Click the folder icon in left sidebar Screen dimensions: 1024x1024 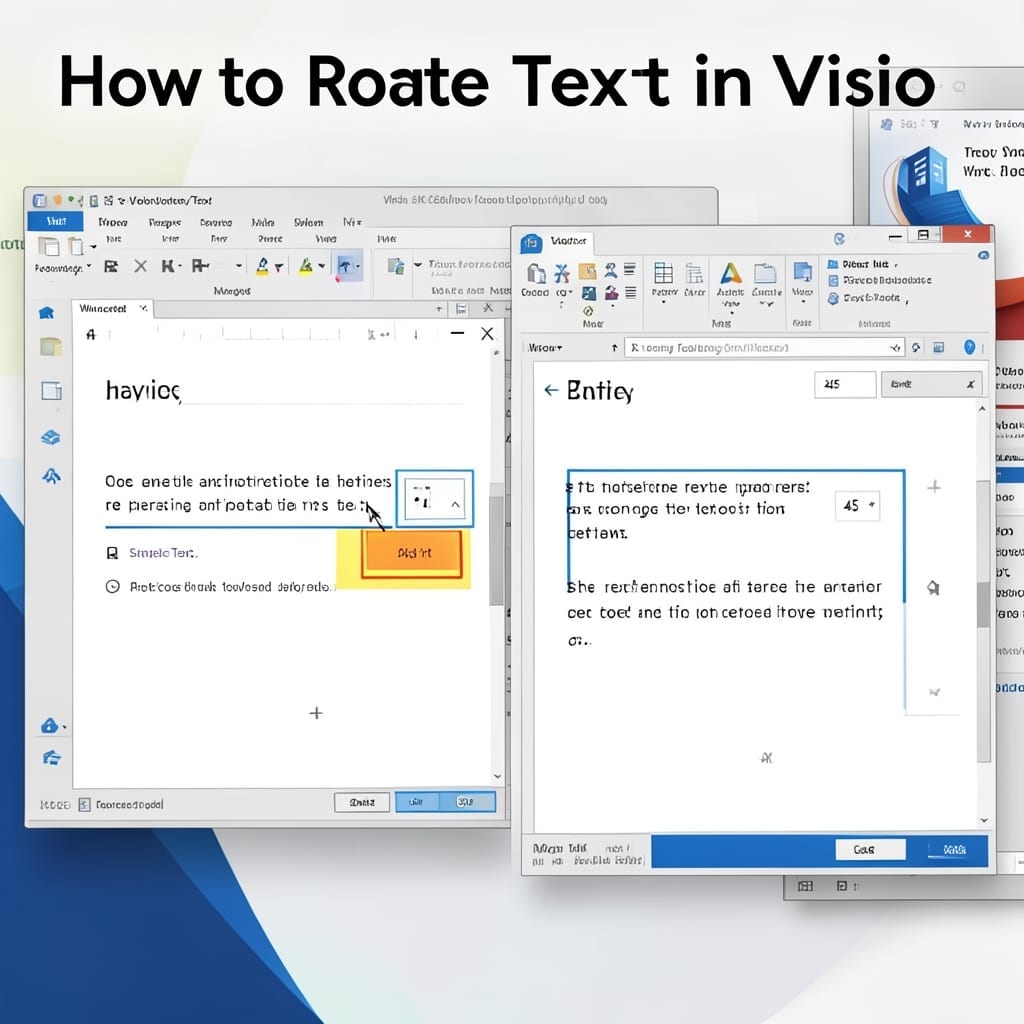pyautogui.click(x=51, y=346)
